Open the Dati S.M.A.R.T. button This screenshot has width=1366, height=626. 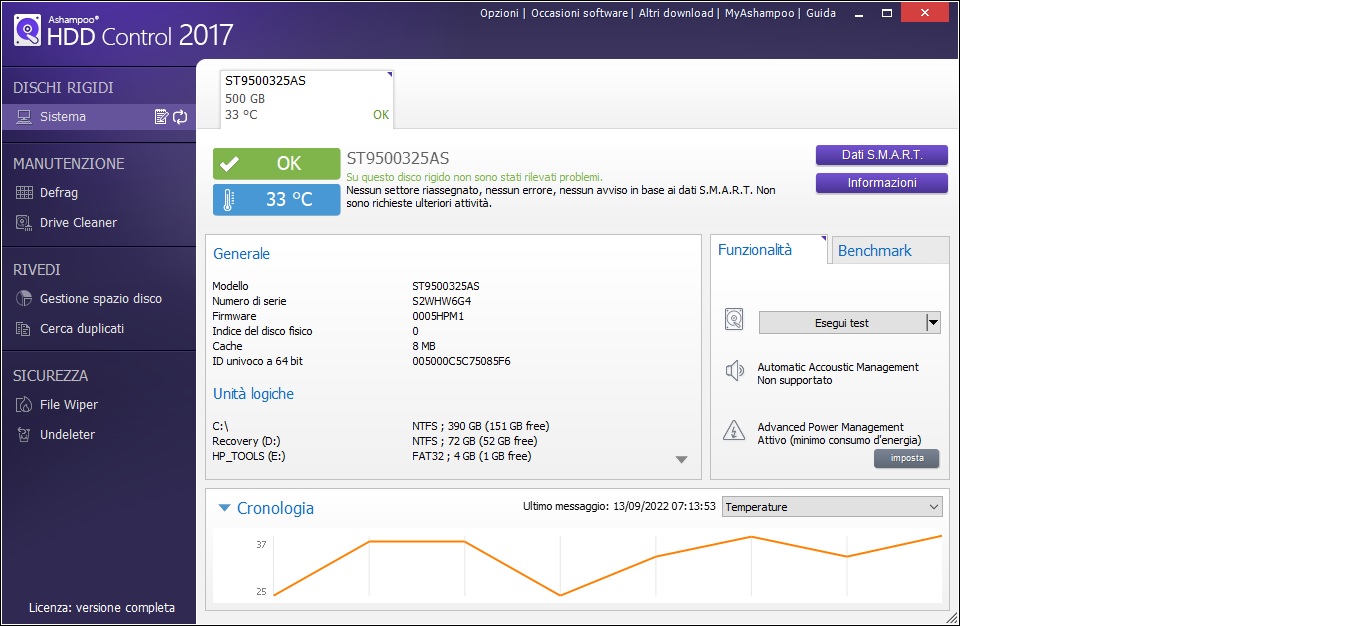881,155
